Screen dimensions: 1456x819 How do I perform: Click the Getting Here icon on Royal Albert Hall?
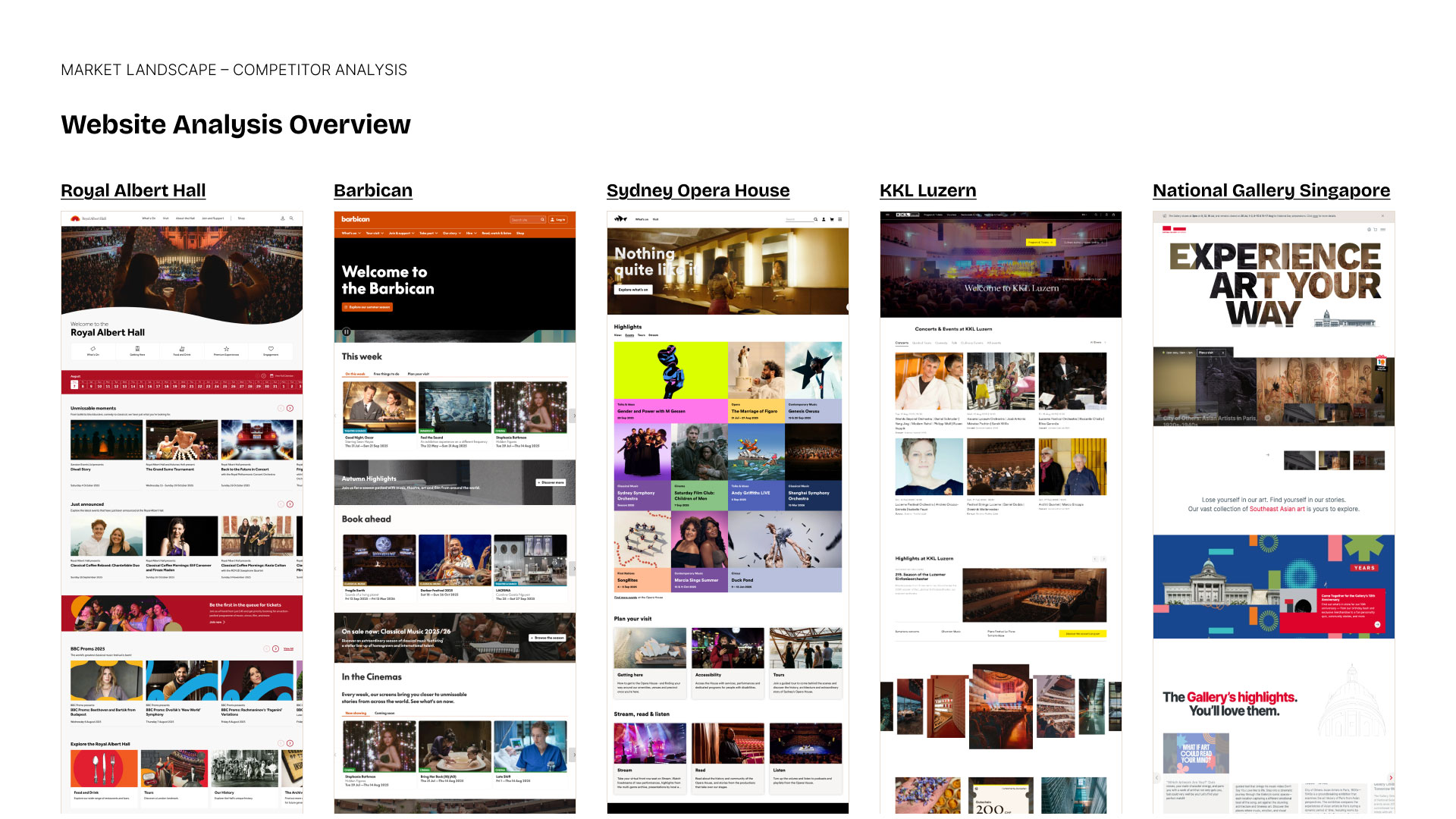[x=137, y=349]
